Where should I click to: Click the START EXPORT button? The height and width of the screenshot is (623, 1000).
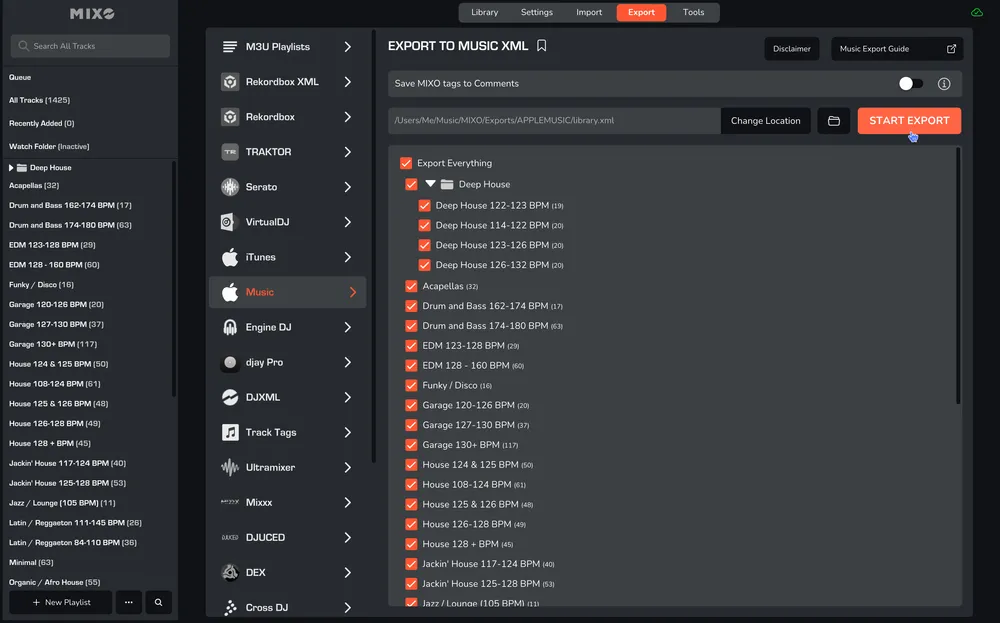coord(908,120)
